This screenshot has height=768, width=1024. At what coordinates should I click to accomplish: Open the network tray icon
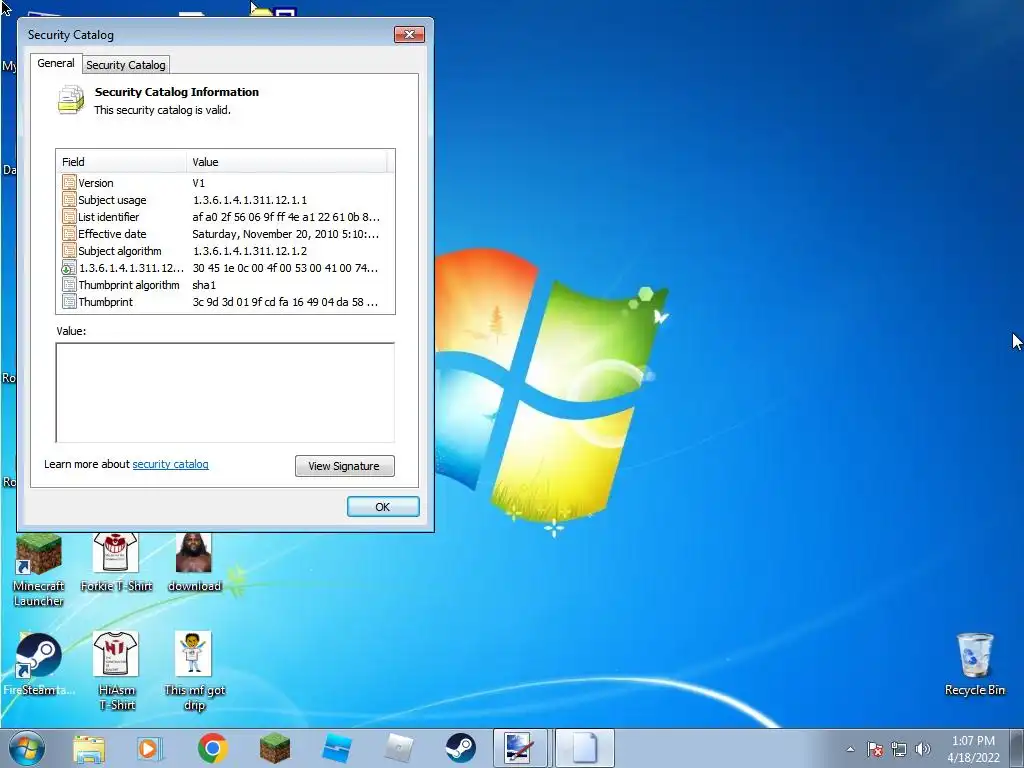[x=899, y=749]
